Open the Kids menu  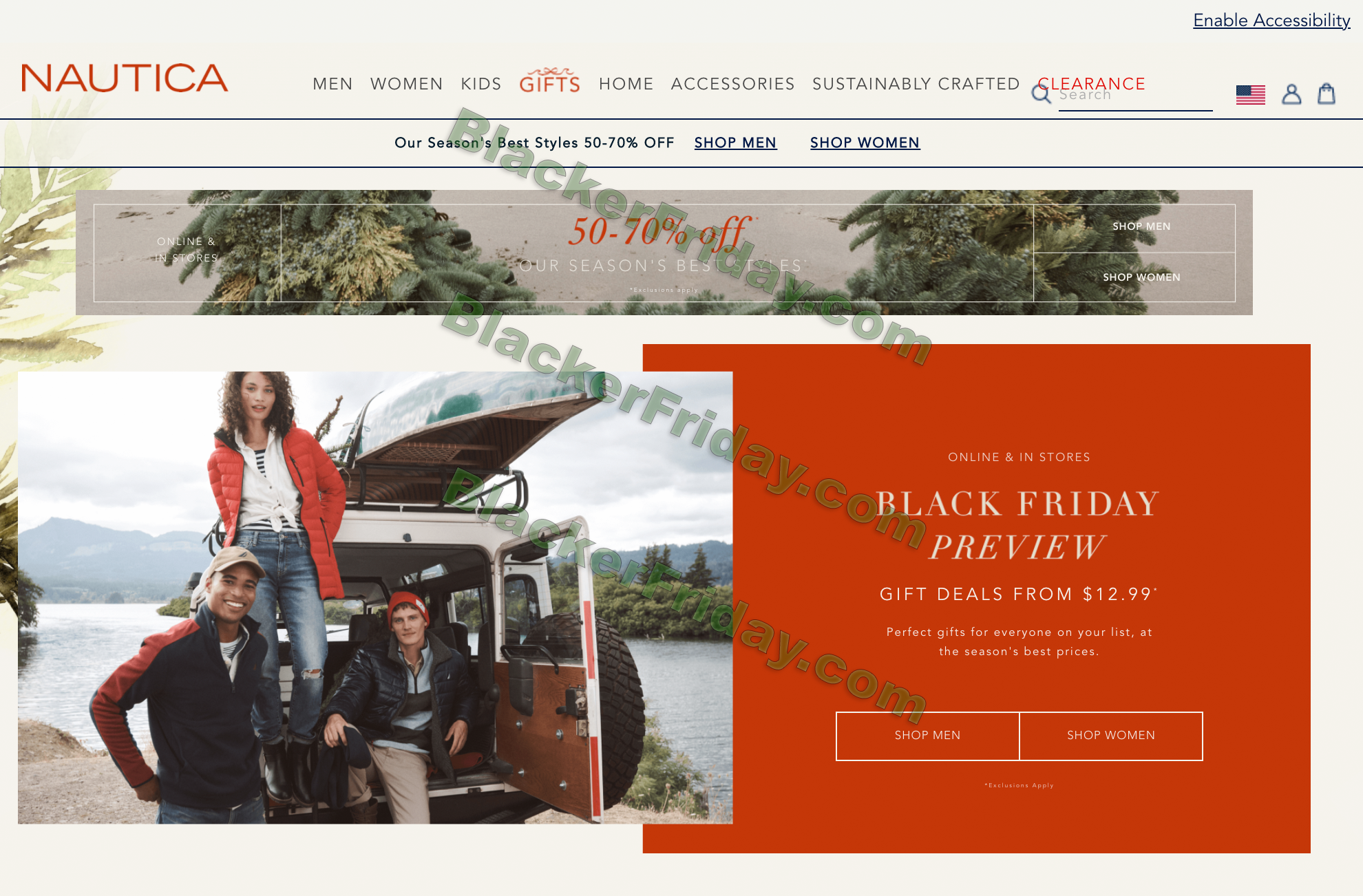[x=481, y=84]
